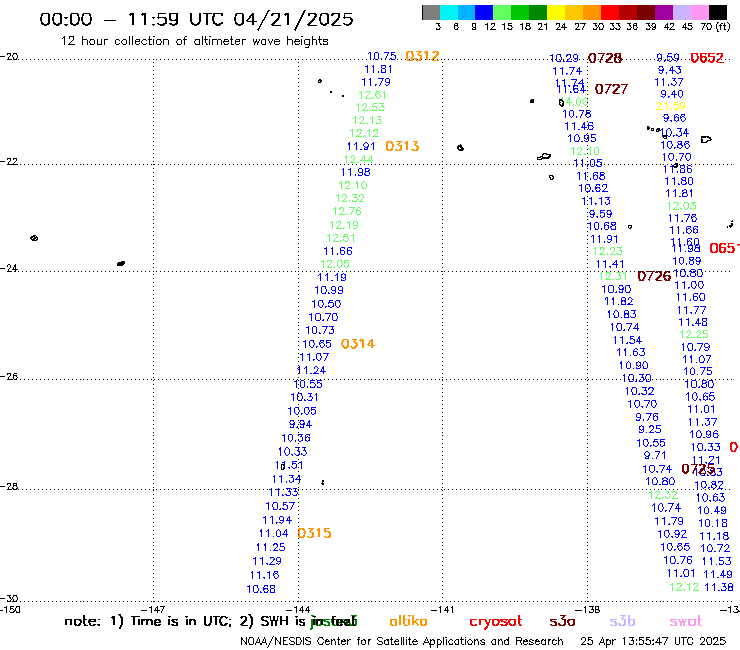
Task: Select the yellow swatch in the color scale
Action: (556, 12)
